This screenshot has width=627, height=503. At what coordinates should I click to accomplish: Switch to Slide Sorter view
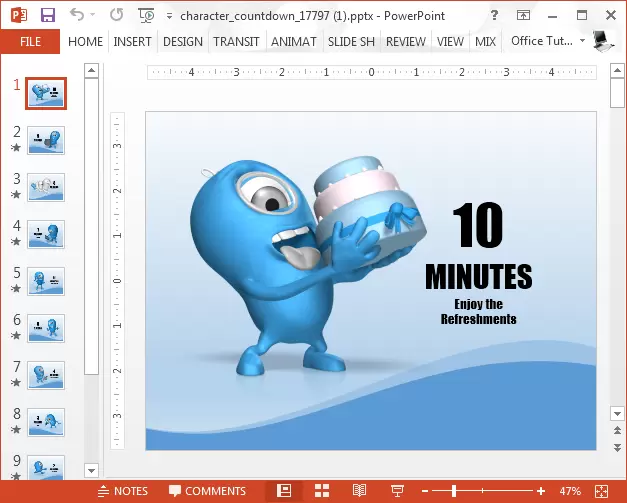[x=322, y=491]
